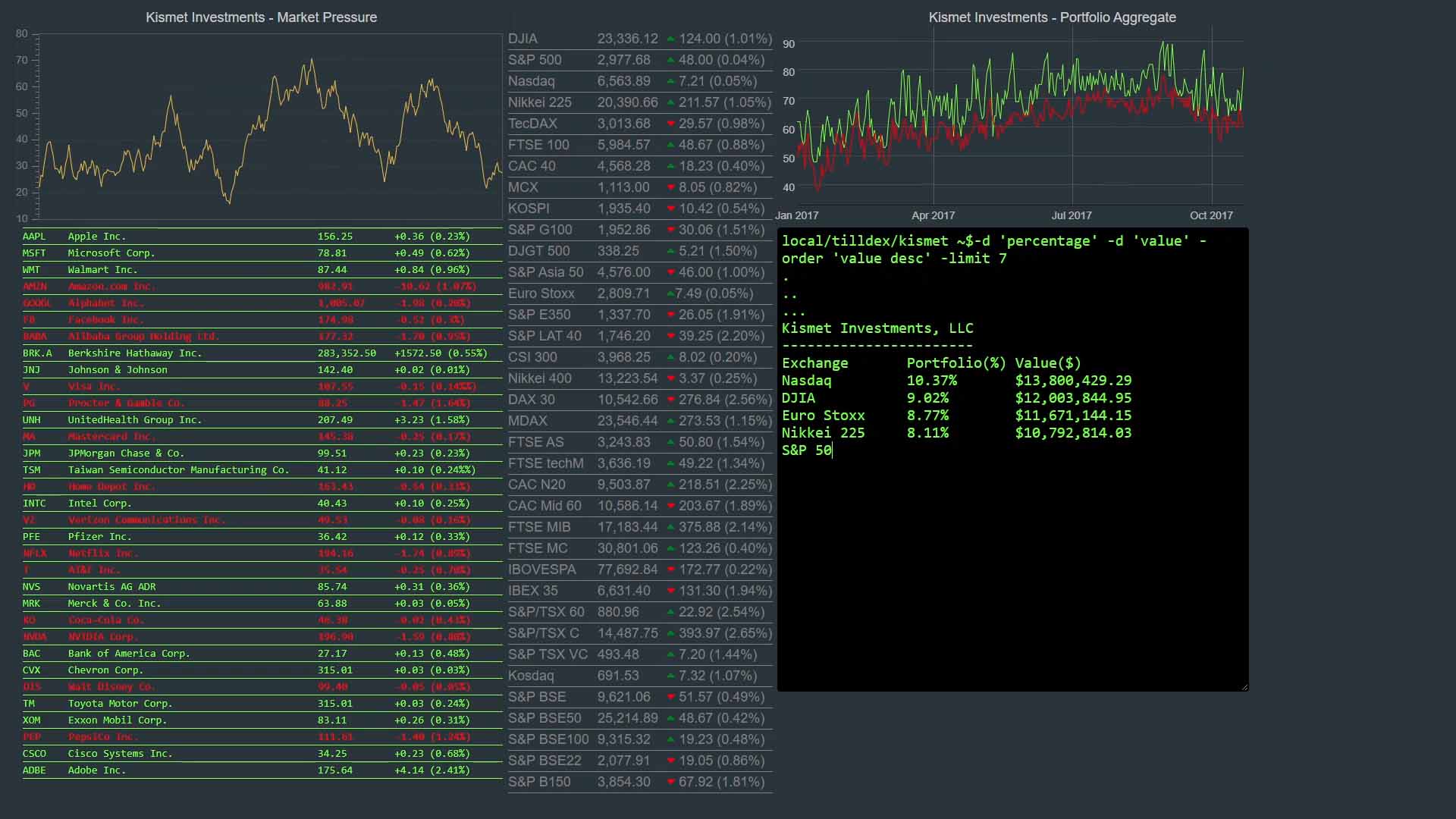Click the red down arrow in TecDAX row
The height and width of the screenshot is (819, 1456).
[671, 124]
